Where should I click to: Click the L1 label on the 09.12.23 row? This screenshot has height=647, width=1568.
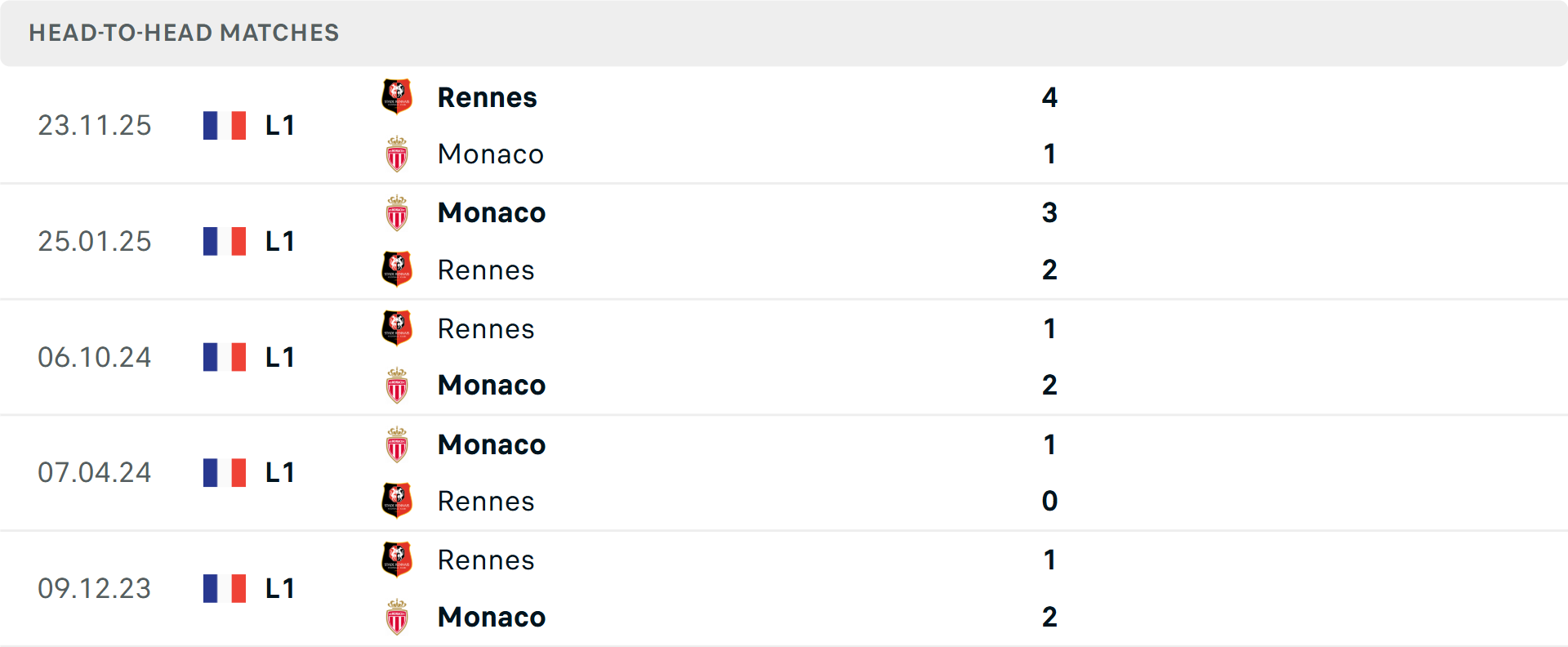point(279,588)
